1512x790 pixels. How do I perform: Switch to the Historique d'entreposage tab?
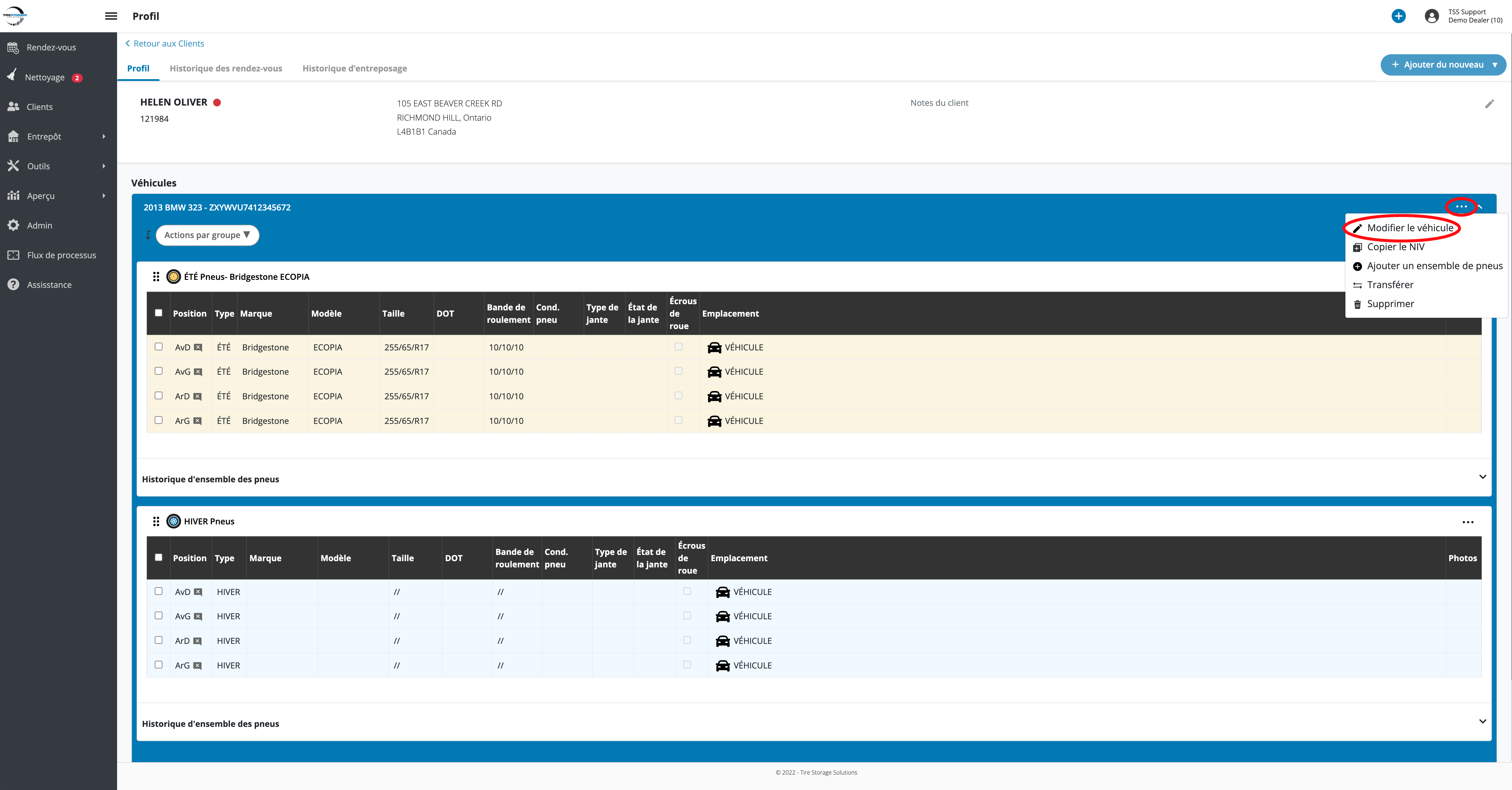(355, 68)
